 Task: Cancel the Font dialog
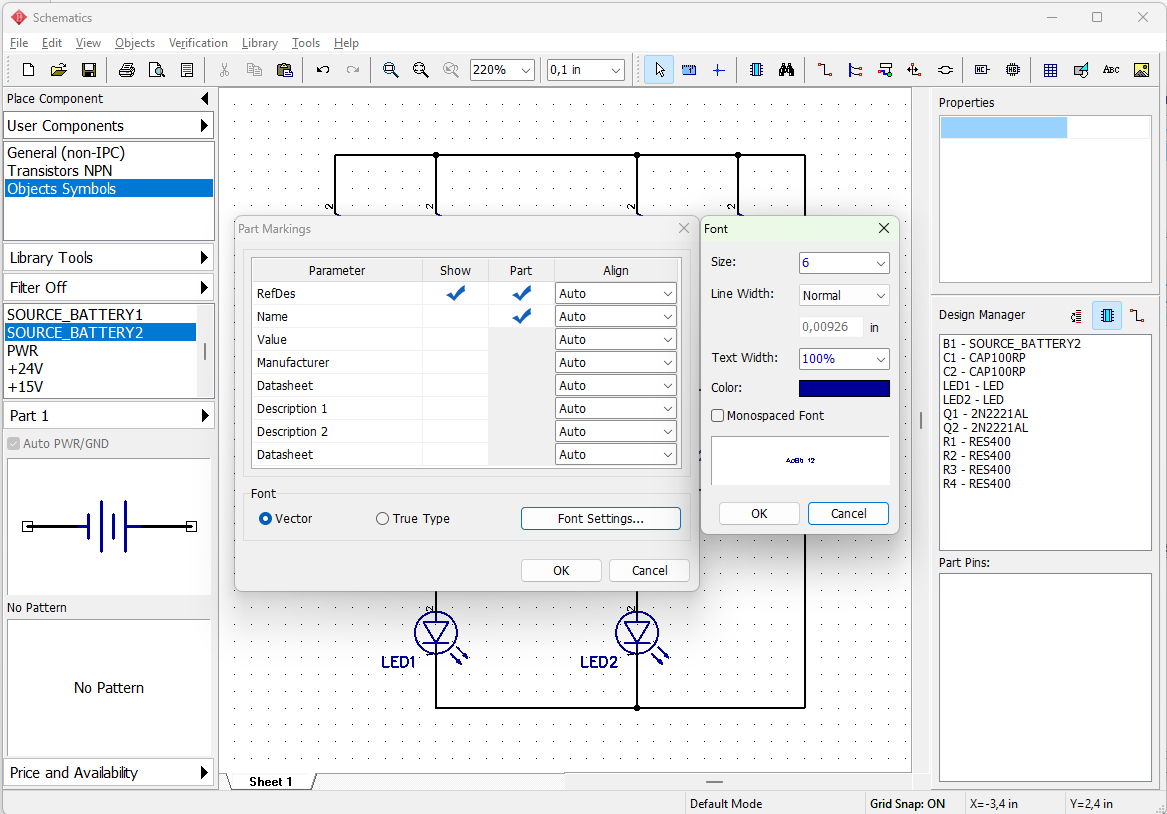[848, 513]
